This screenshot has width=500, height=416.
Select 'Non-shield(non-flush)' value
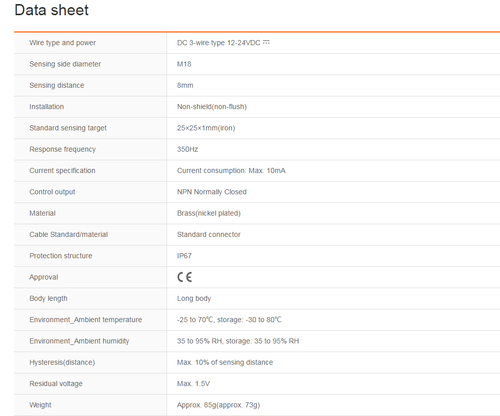[212, 107]
